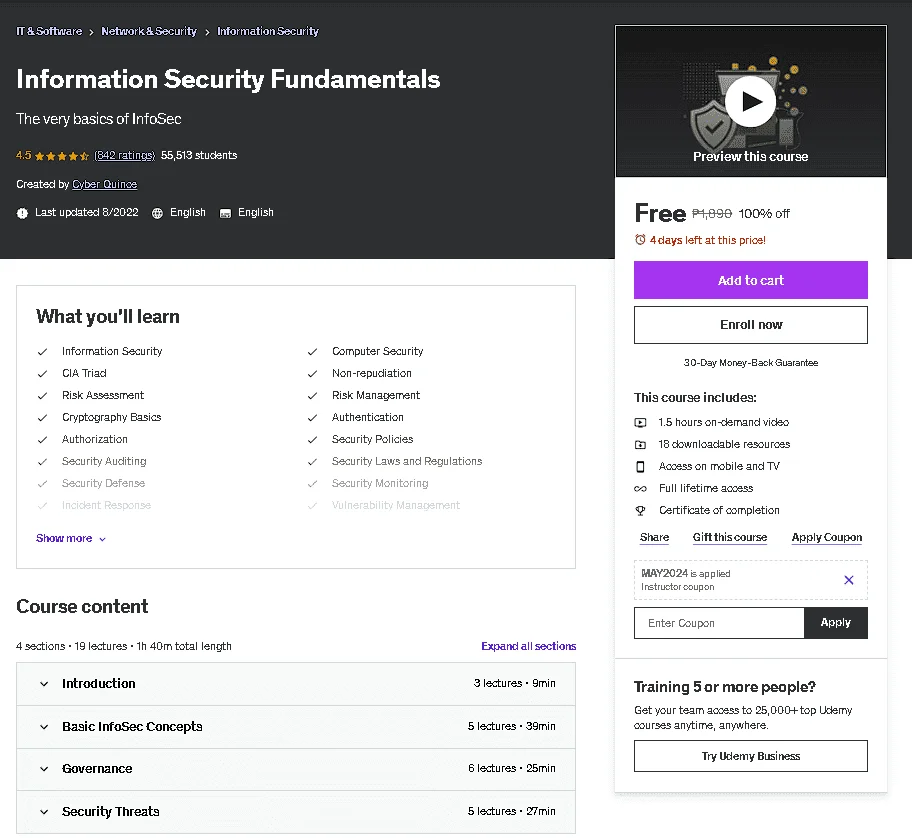Click the '4.5' rating score
912x838 pixels.
point(24,155)
